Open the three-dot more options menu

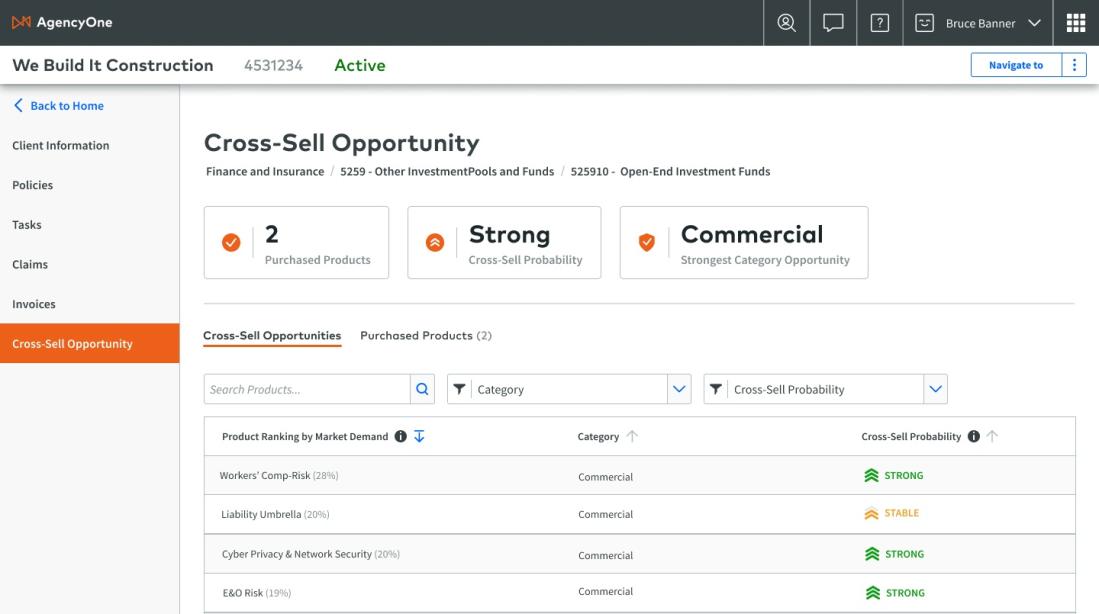coord(1075,65)
